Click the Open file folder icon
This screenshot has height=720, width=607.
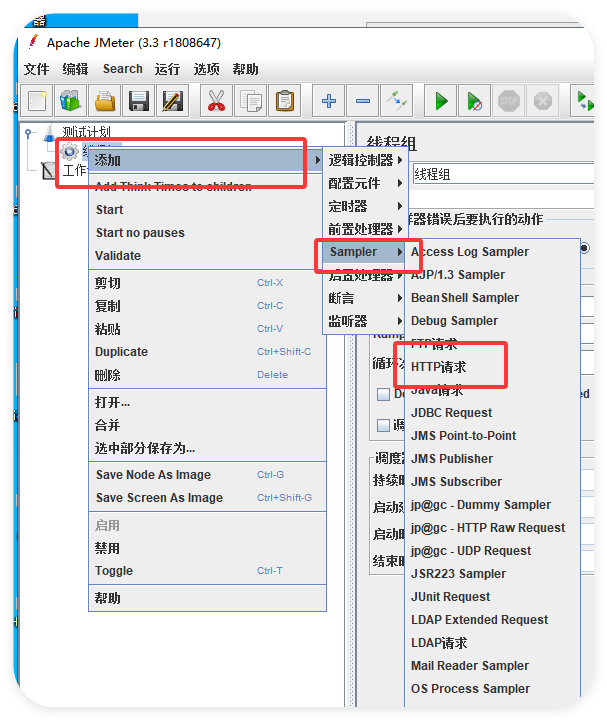click(x=105, y=101)
